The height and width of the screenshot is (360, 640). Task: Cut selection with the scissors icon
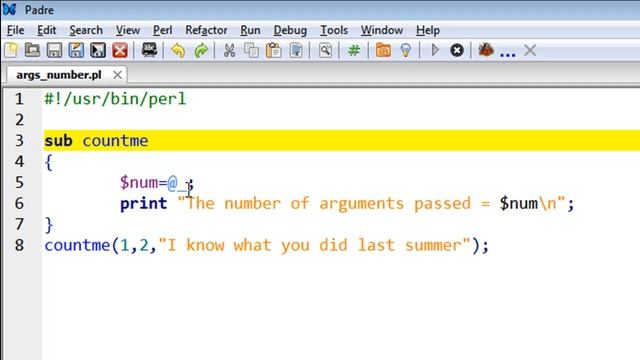pos(229,51)
